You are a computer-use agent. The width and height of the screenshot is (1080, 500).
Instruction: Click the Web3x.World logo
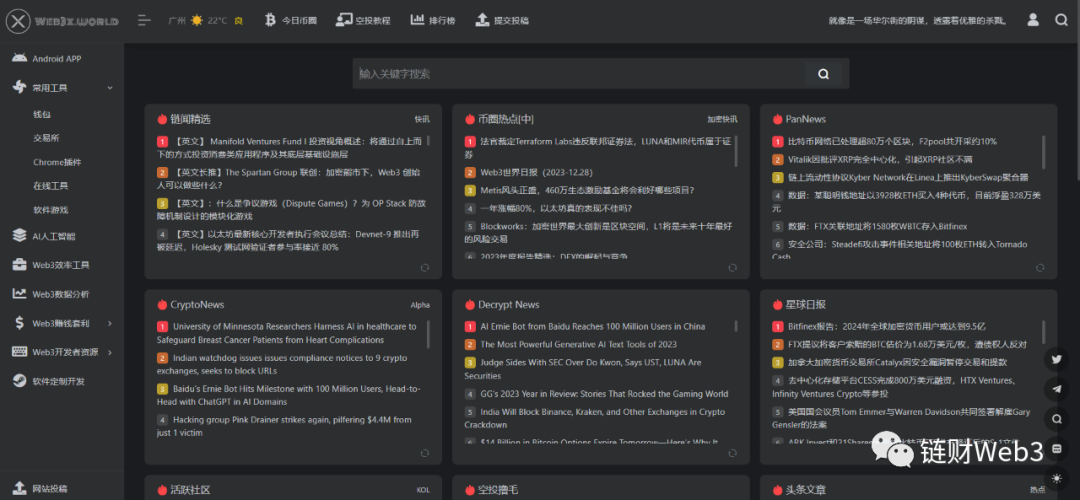pyautogui.click(x=62, y=21)
